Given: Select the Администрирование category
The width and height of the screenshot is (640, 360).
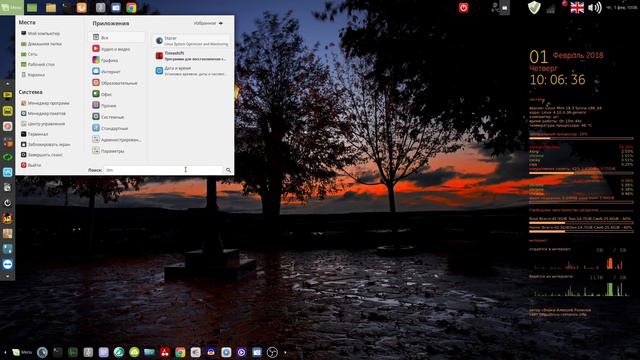Looking at the screenshot, I should 116,140.
